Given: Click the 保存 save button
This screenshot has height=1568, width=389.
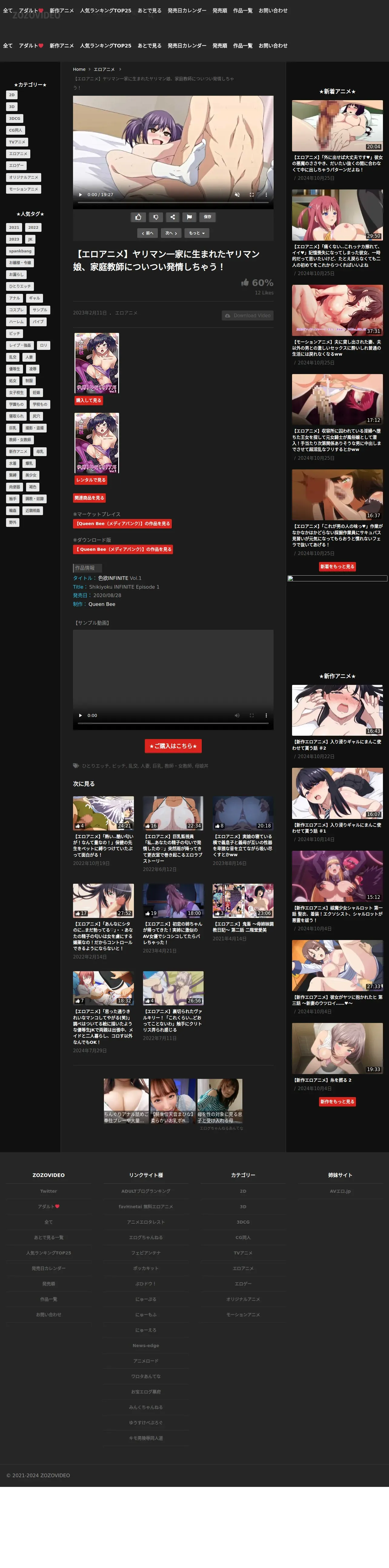Looking at the screenshot, I should (x=207, y=217).
